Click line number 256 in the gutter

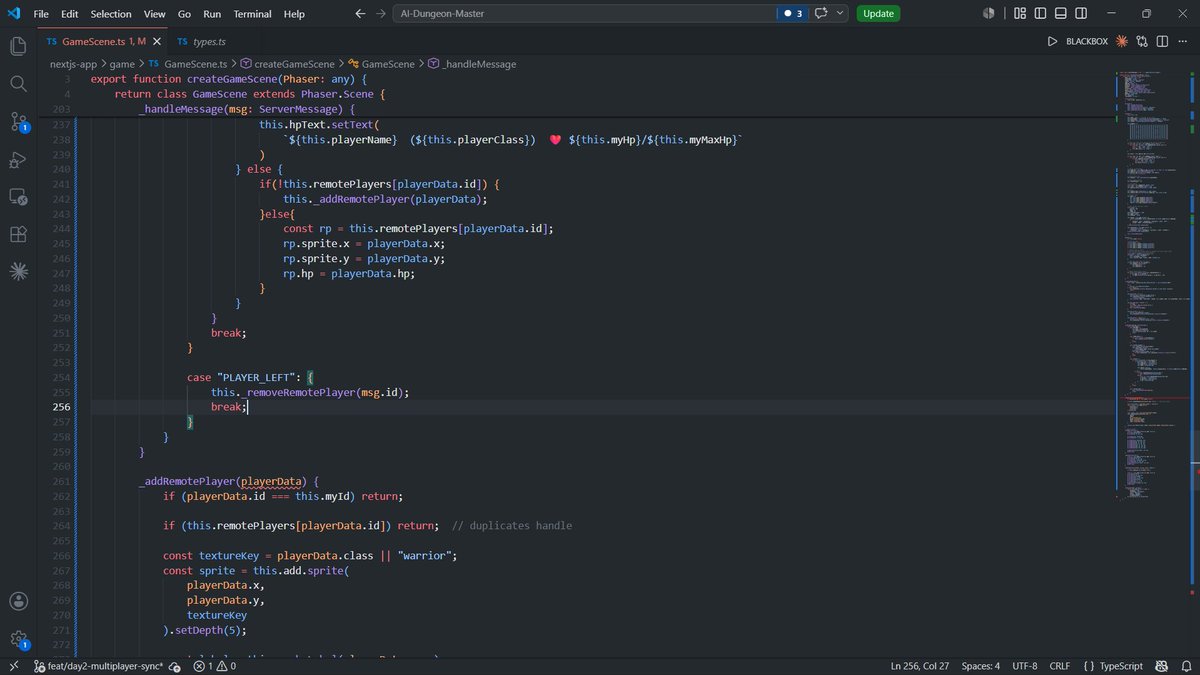(x=61, y=407)
